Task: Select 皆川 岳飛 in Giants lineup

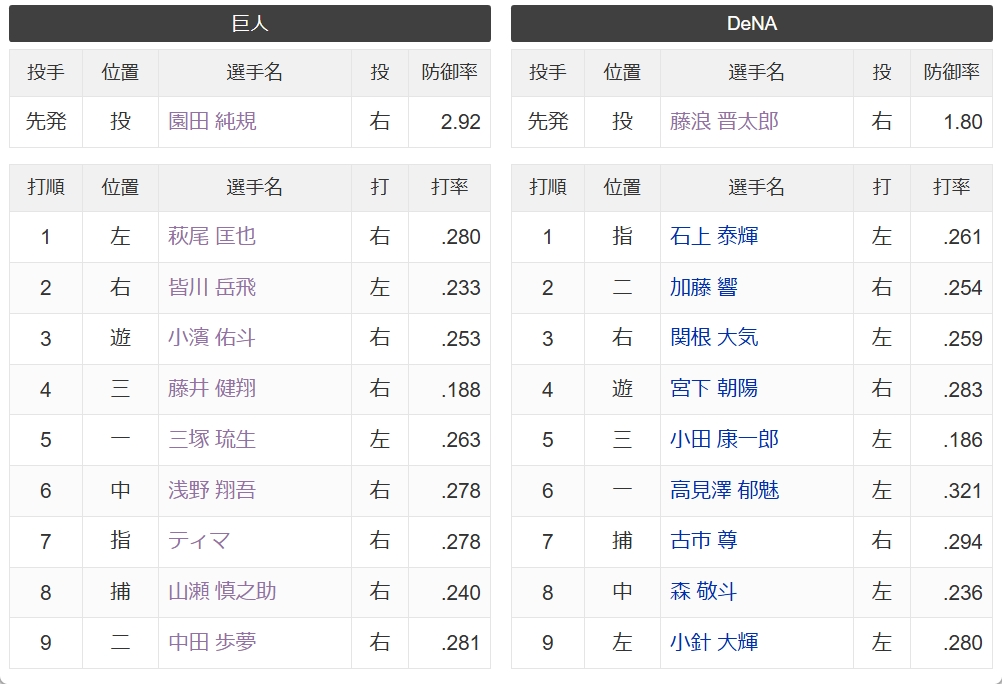Action: 212,288
